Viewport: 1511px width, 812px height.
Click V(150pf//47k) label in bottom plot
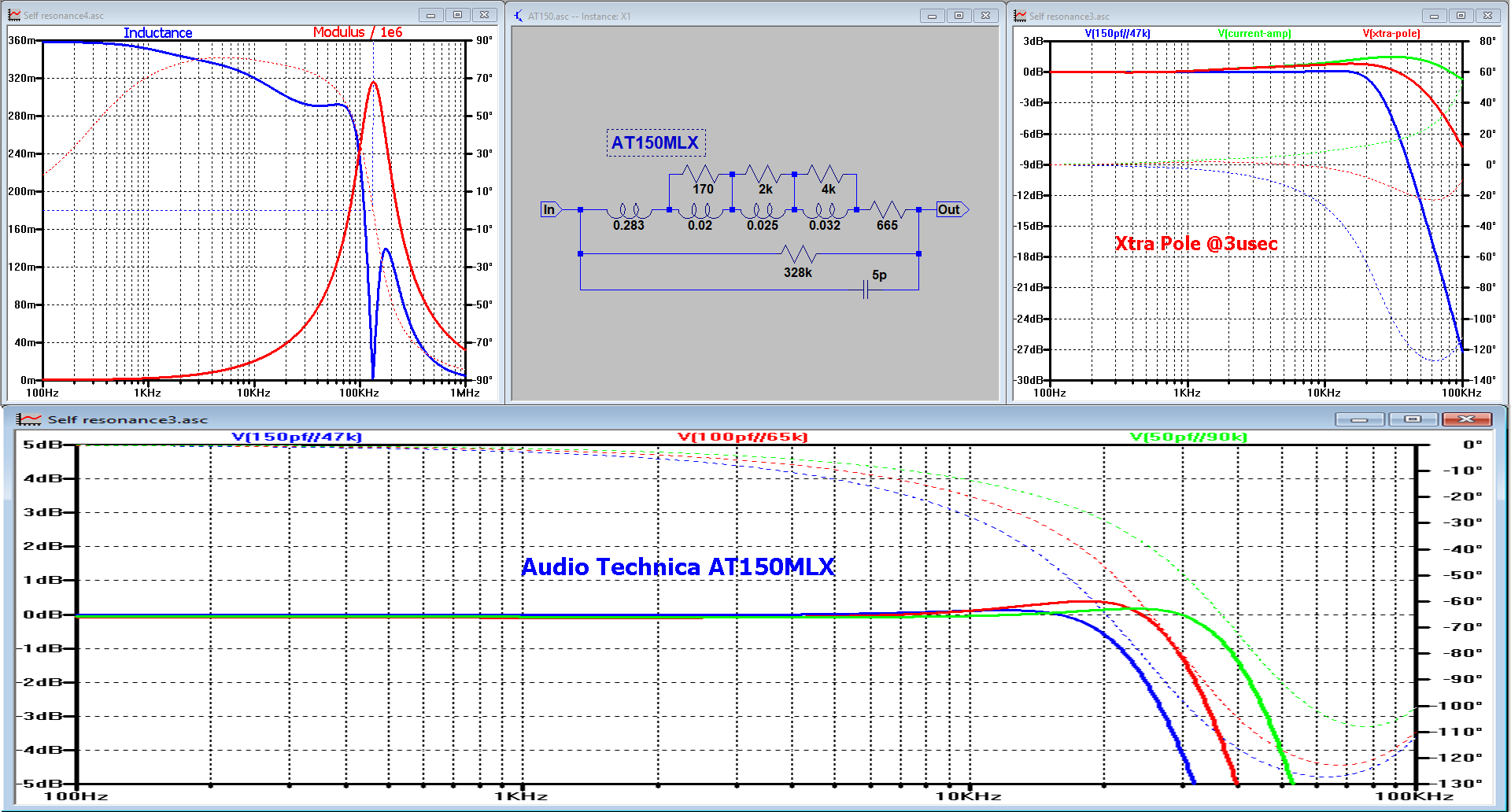[297, 437]
